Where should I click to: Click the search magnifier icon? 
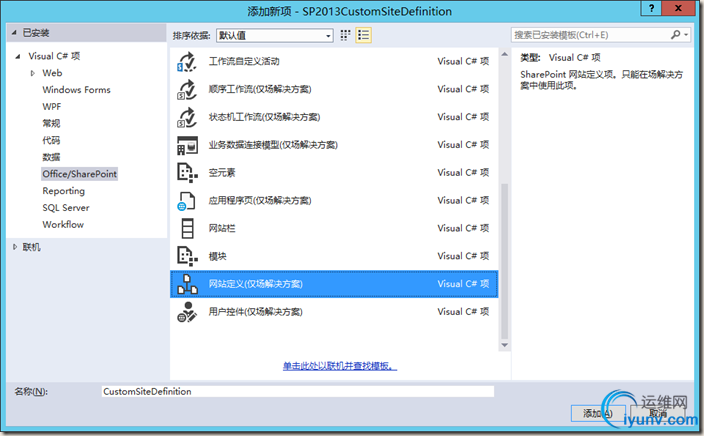point(675,35)
